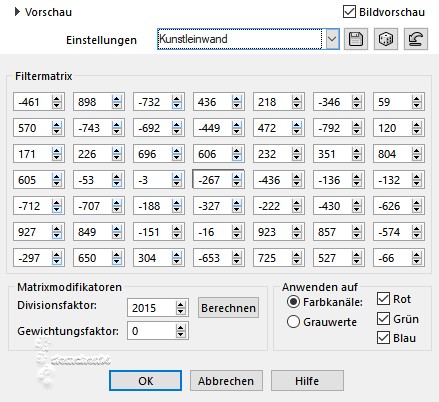439x402 pixels.
Task: Click the randomize dice icon
Action: click(386, 39)
